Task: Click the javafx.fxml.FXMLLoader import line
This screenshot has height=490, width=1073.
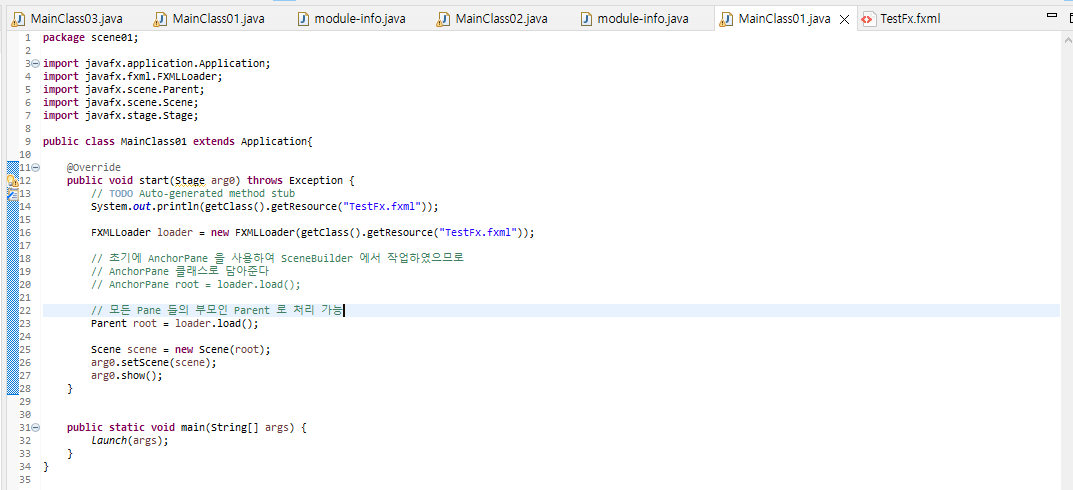Action: pos(133,77)
